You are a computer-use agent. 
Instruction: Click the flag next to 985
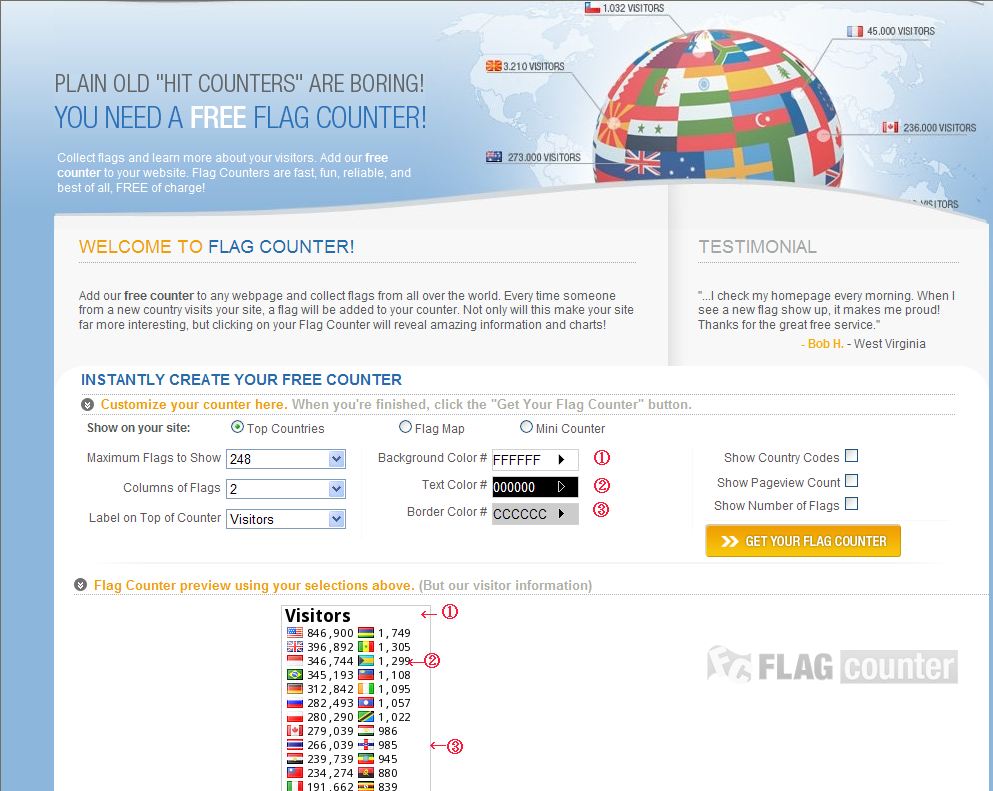click(365, 744)
